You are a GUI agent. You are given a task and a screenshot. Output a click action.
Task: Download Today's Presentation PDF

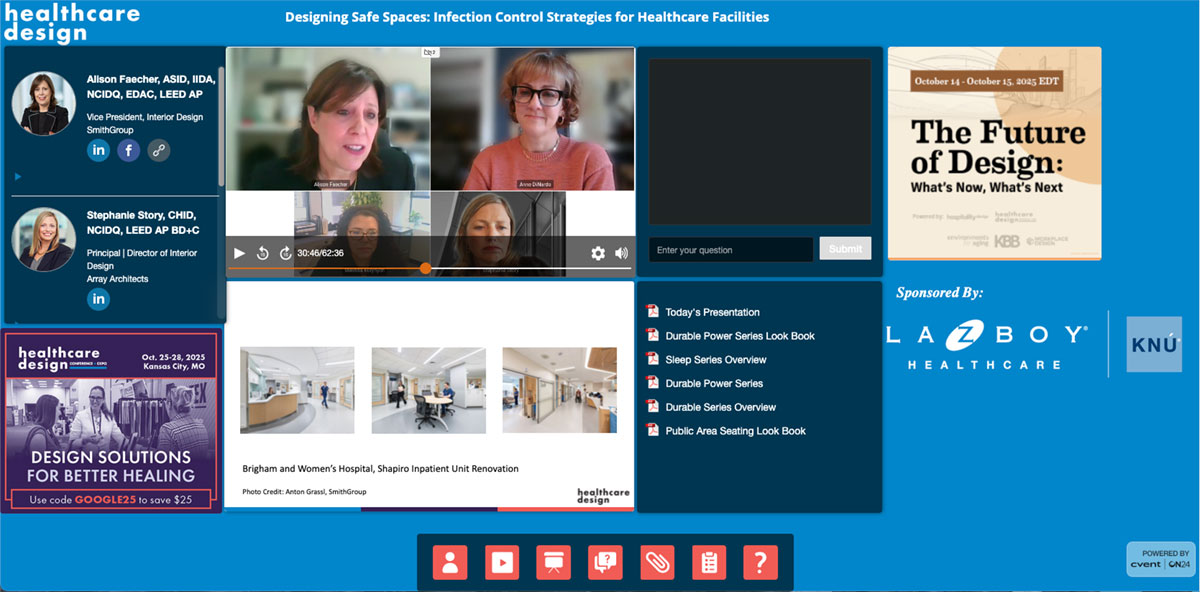point(712,312)
